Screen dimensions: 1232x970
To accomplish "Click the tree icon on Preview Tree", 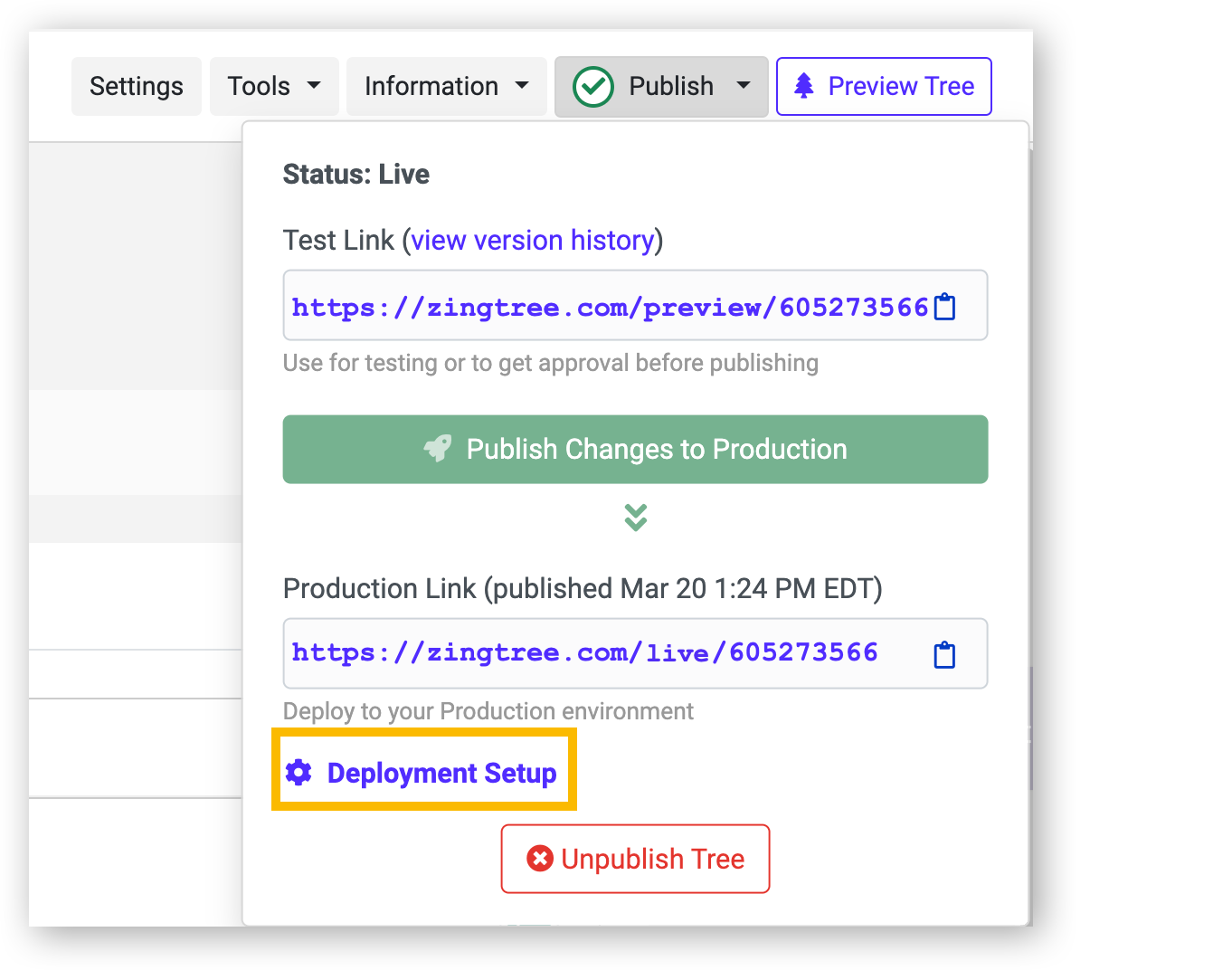I will [803, 86].
